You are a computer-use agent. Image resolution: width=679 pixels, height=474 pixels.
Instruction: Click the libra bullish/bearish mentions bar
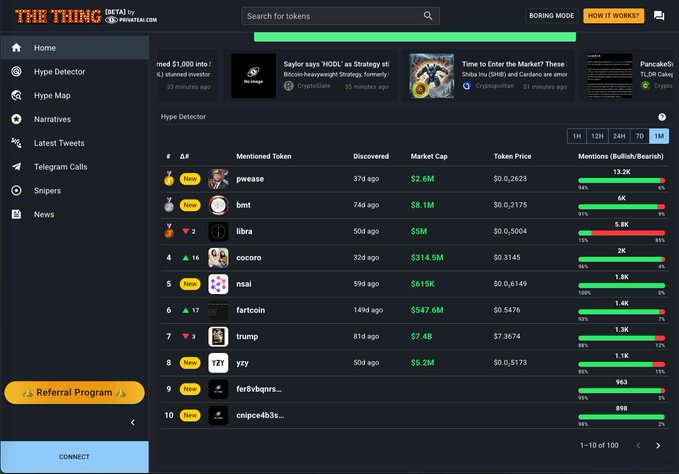click(x=621, y=233)
